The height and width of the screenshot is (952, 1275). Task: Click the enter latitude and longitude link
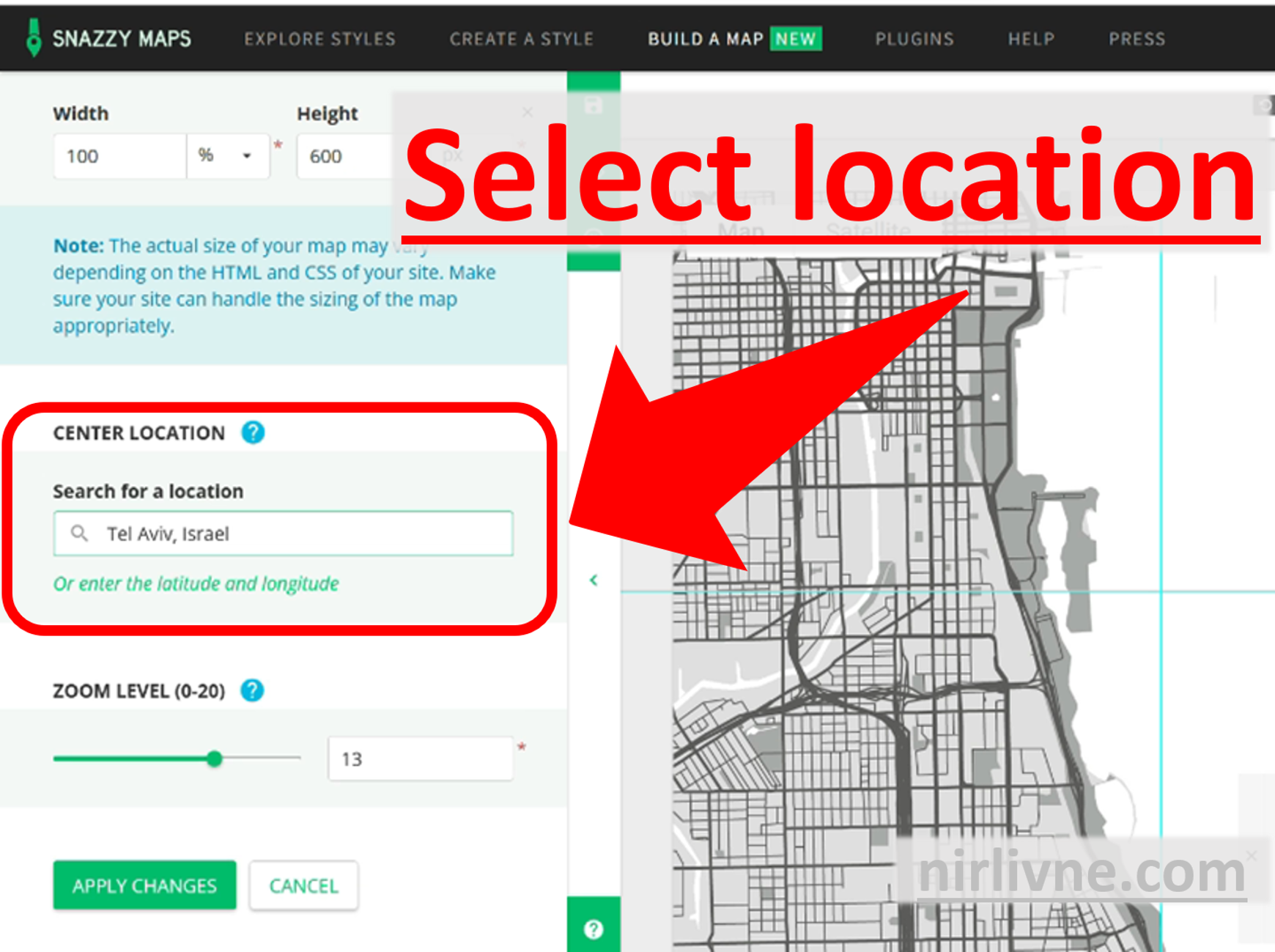click(195, 583)
